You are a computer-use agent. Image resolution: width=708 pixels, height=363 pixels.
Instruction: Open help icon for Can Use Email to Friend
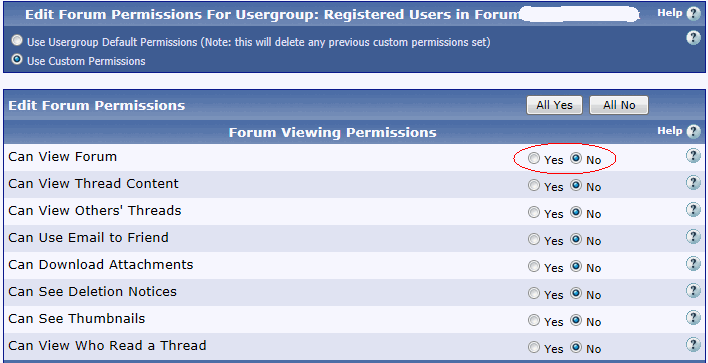coord(693,237)
